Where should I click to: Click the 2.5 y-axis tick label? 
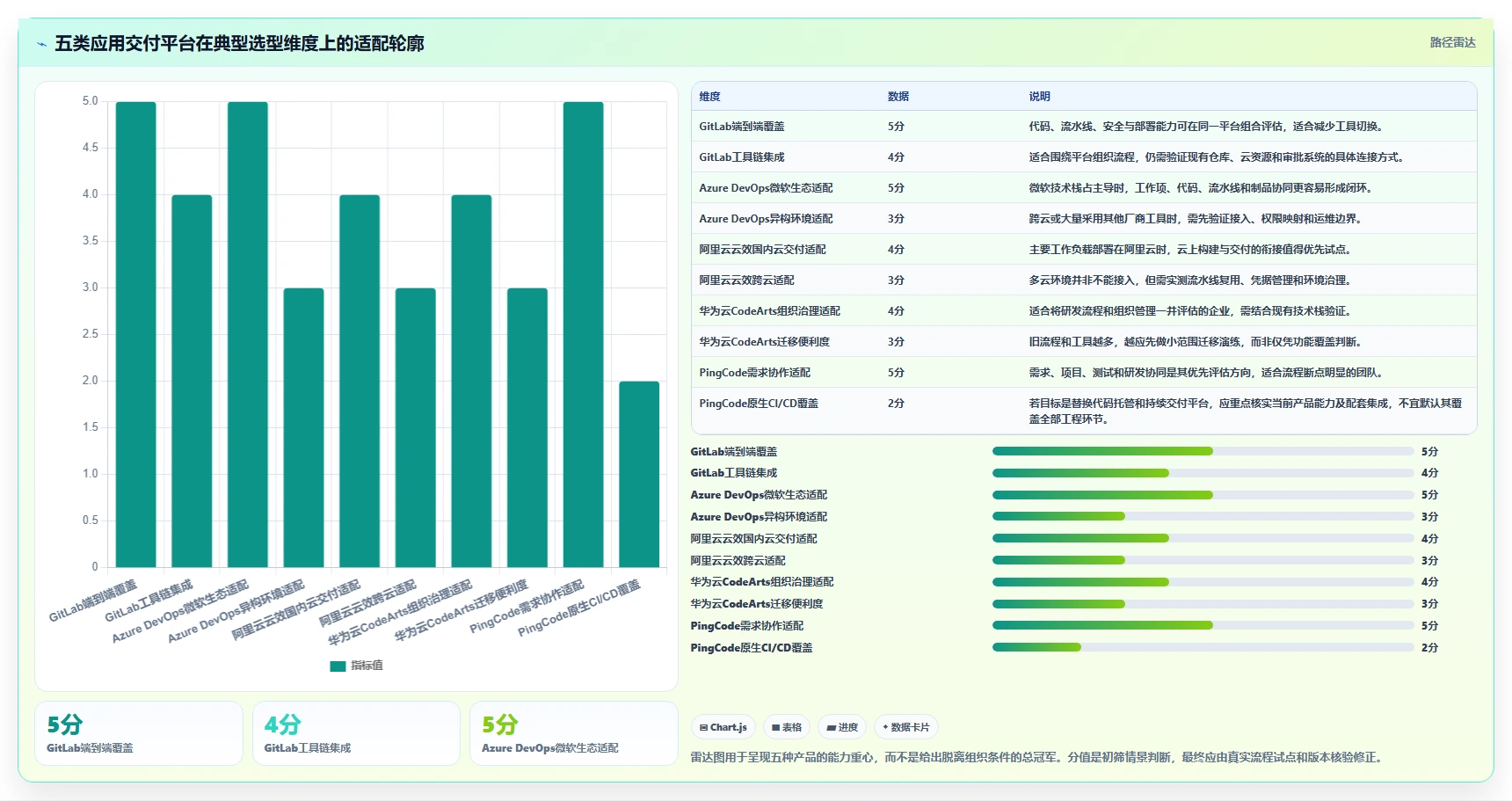pyautogui.click(x=90, y=334)
